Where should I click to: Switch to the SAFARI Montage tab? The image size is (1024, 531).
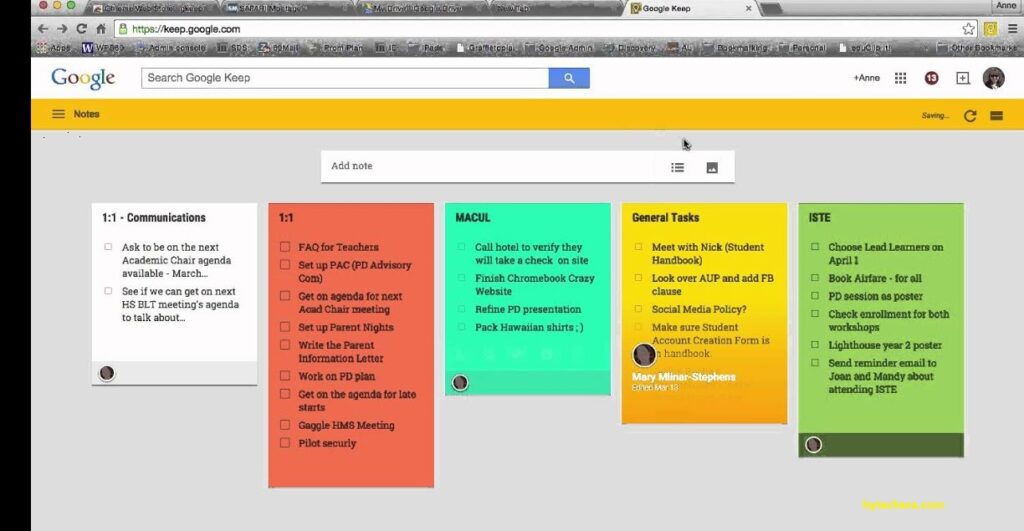pos(287,8)
